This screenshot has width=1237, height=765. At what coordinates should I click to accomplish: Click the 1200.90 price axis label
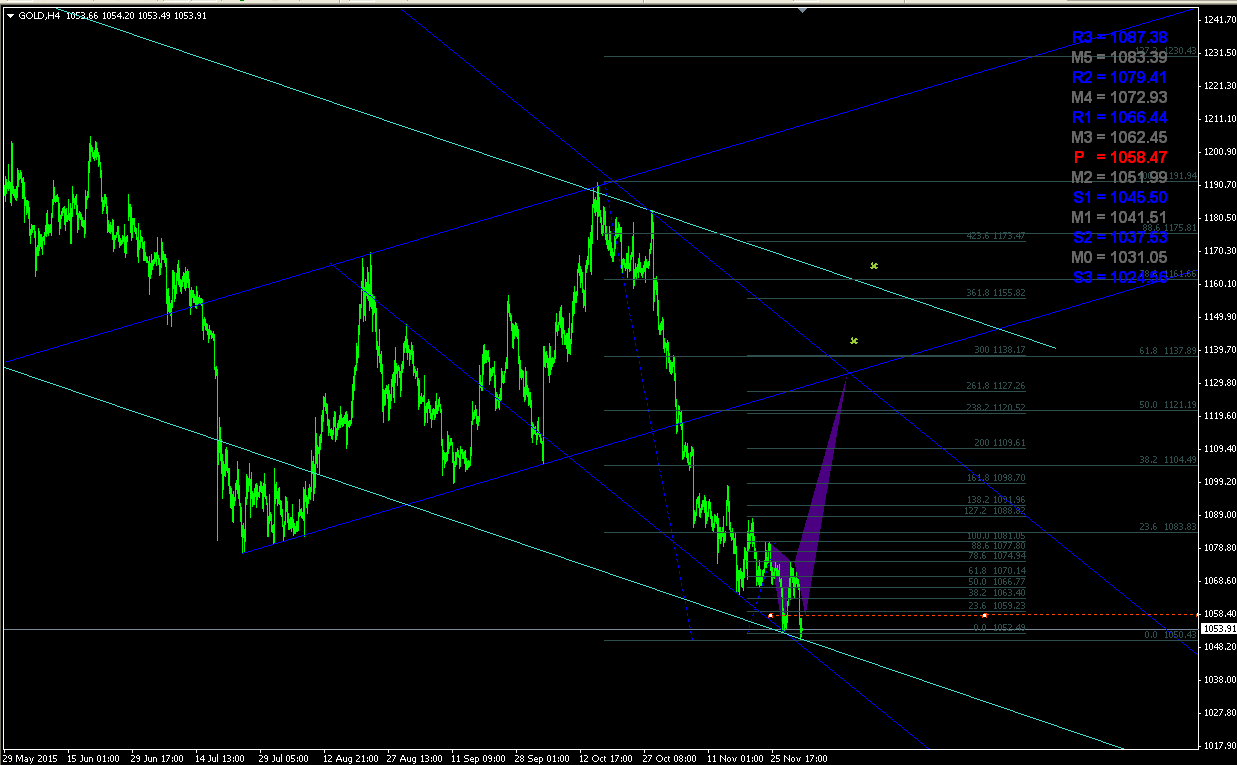[x=1218, y=152]
